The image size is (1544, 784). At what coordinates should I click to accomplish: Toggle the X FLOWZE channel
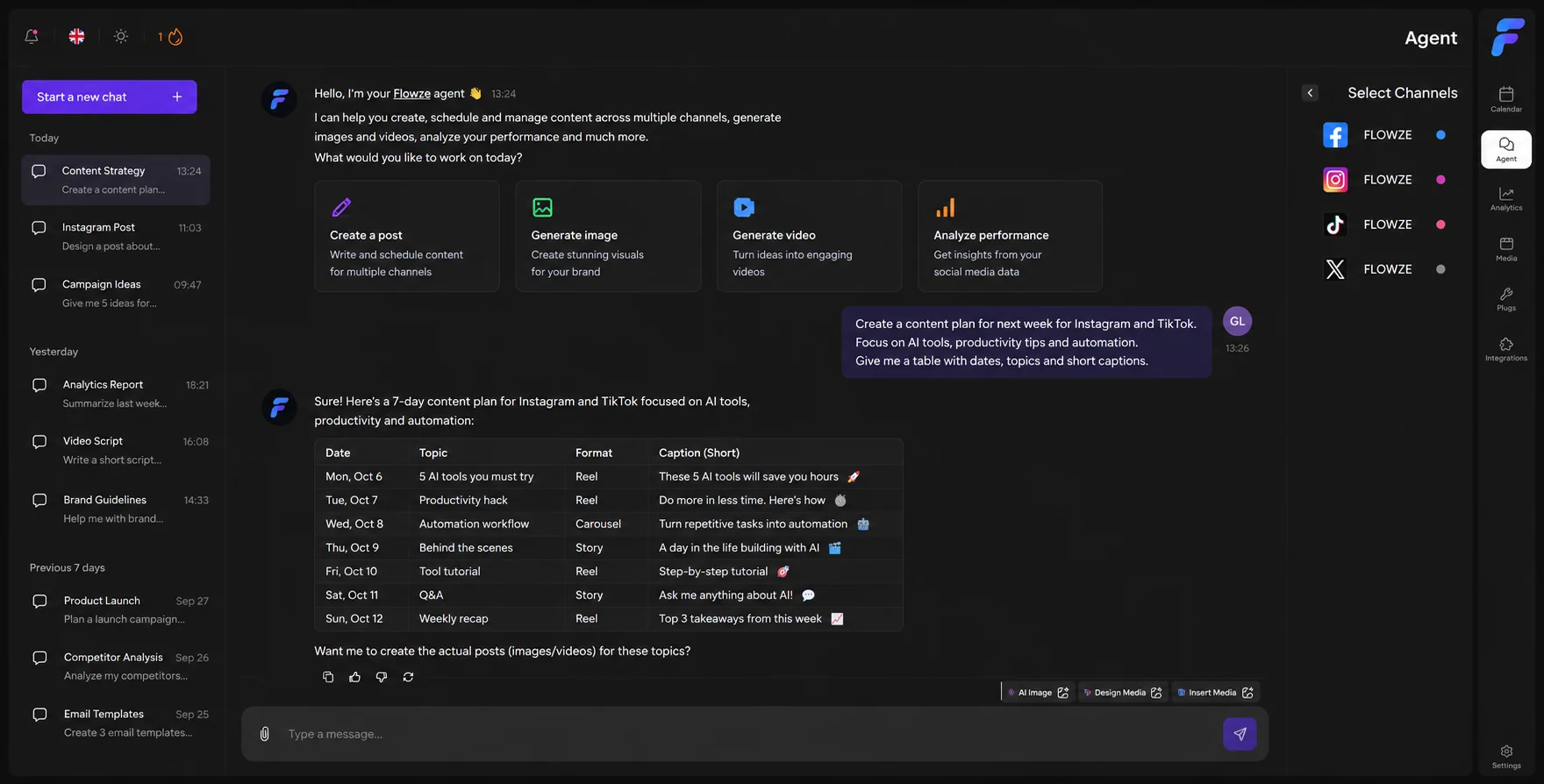point(1384,269)
